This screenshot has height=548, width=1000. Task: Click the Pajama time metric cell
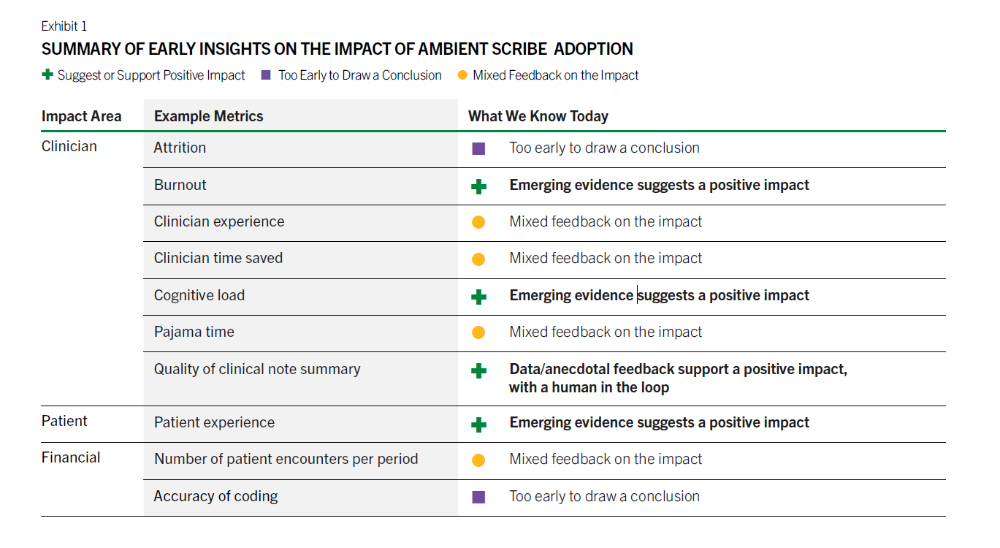click(x=194, y=332)
